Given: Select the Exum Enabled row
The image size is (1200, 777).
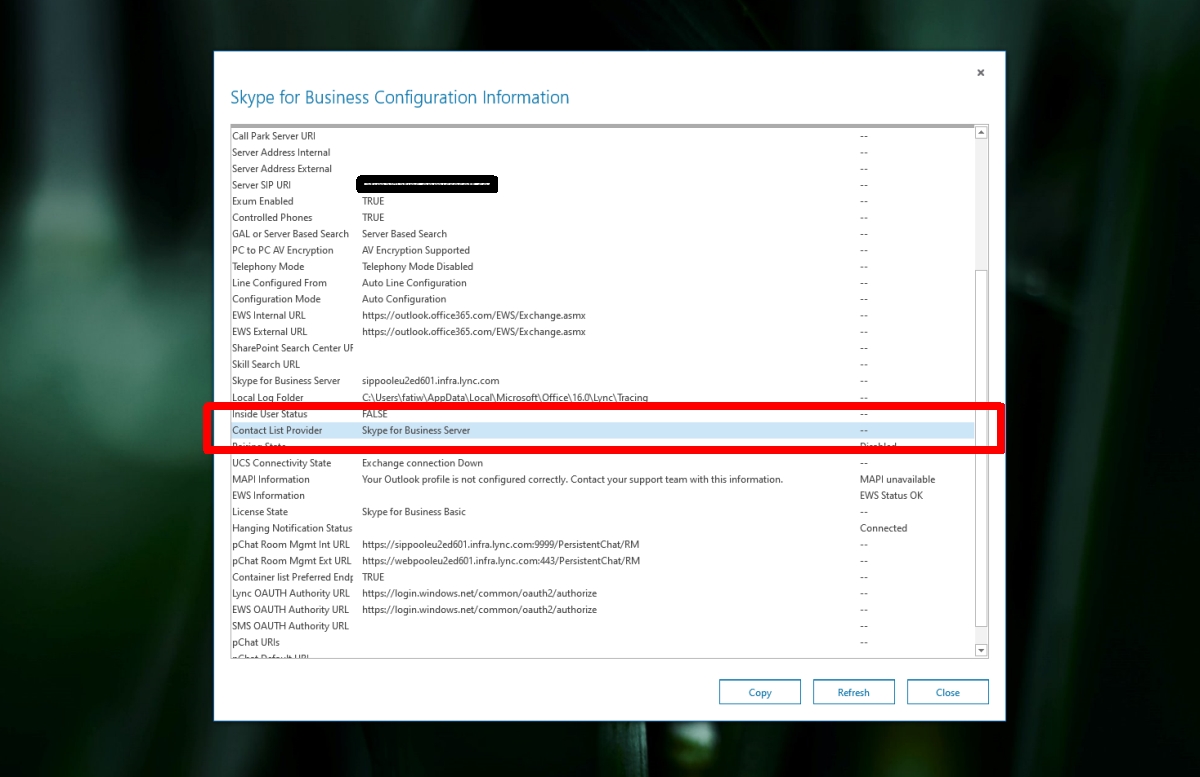Looking at the screenshot, I should [x=603, y=201].
